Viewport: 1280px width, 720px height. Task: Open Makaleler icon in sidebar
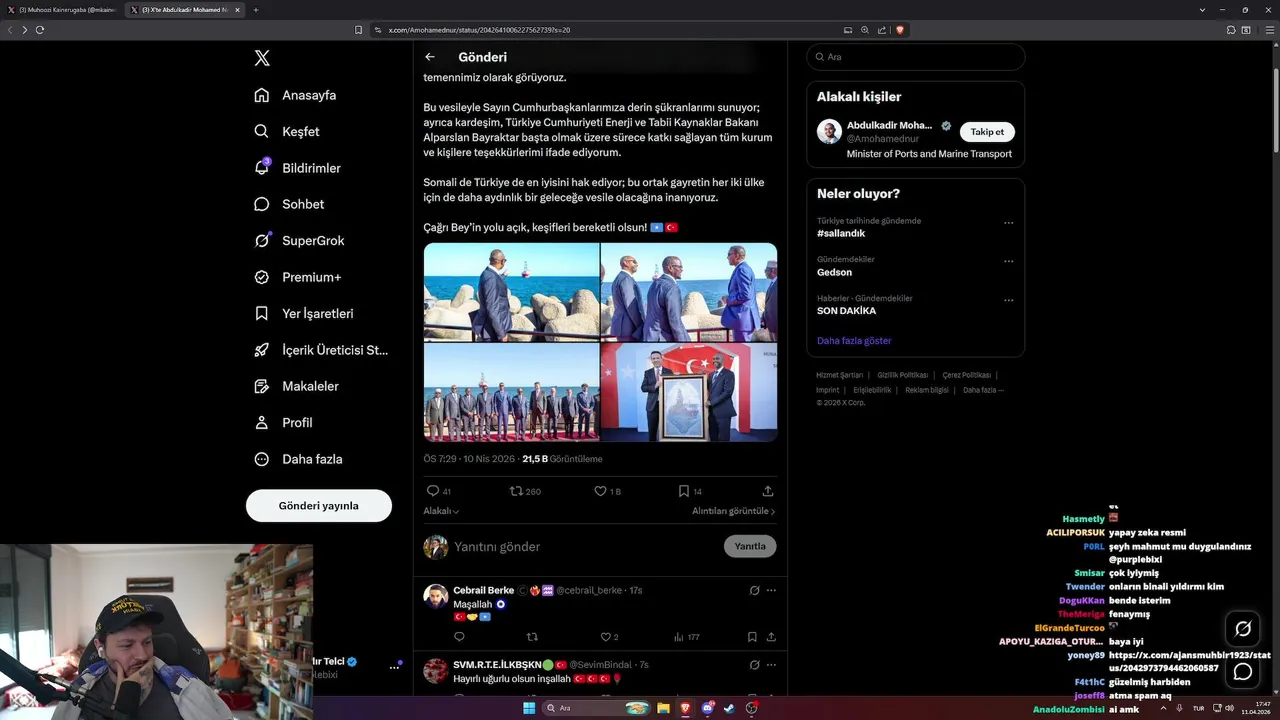pyautogui.click(x=262, y=386)
